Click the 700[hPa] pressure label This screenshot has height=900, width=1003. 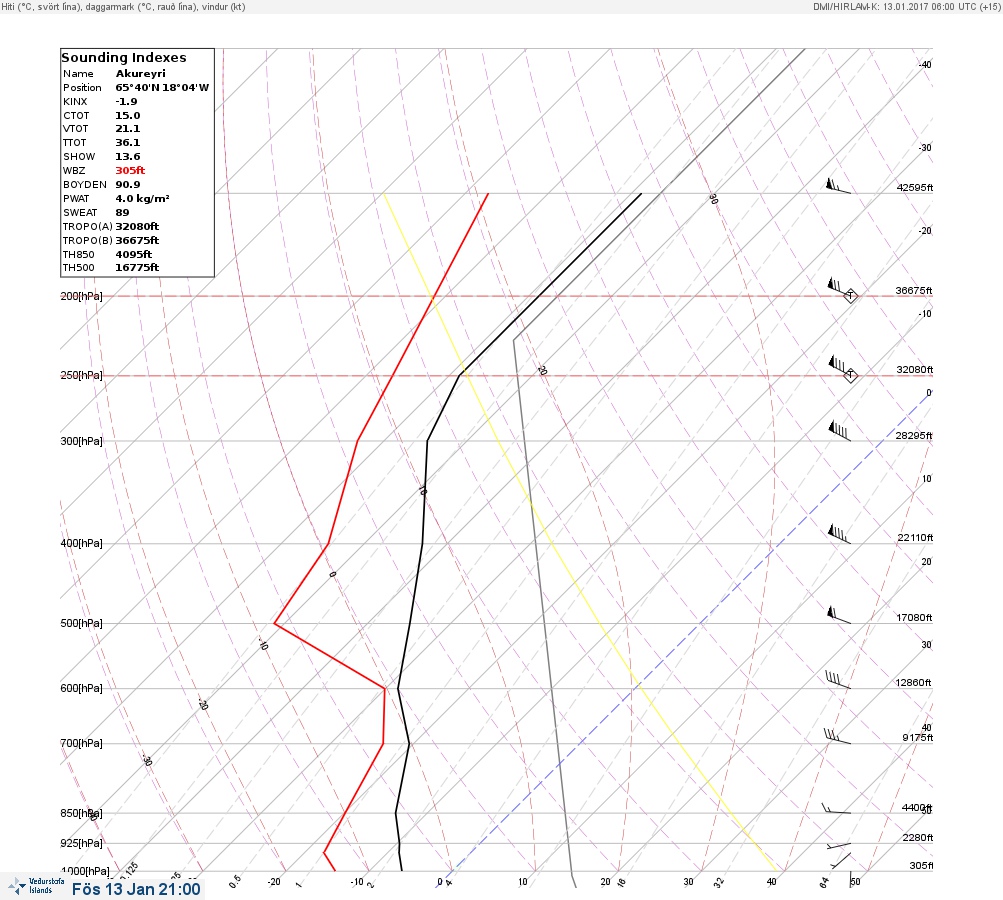tap(81, 743)
